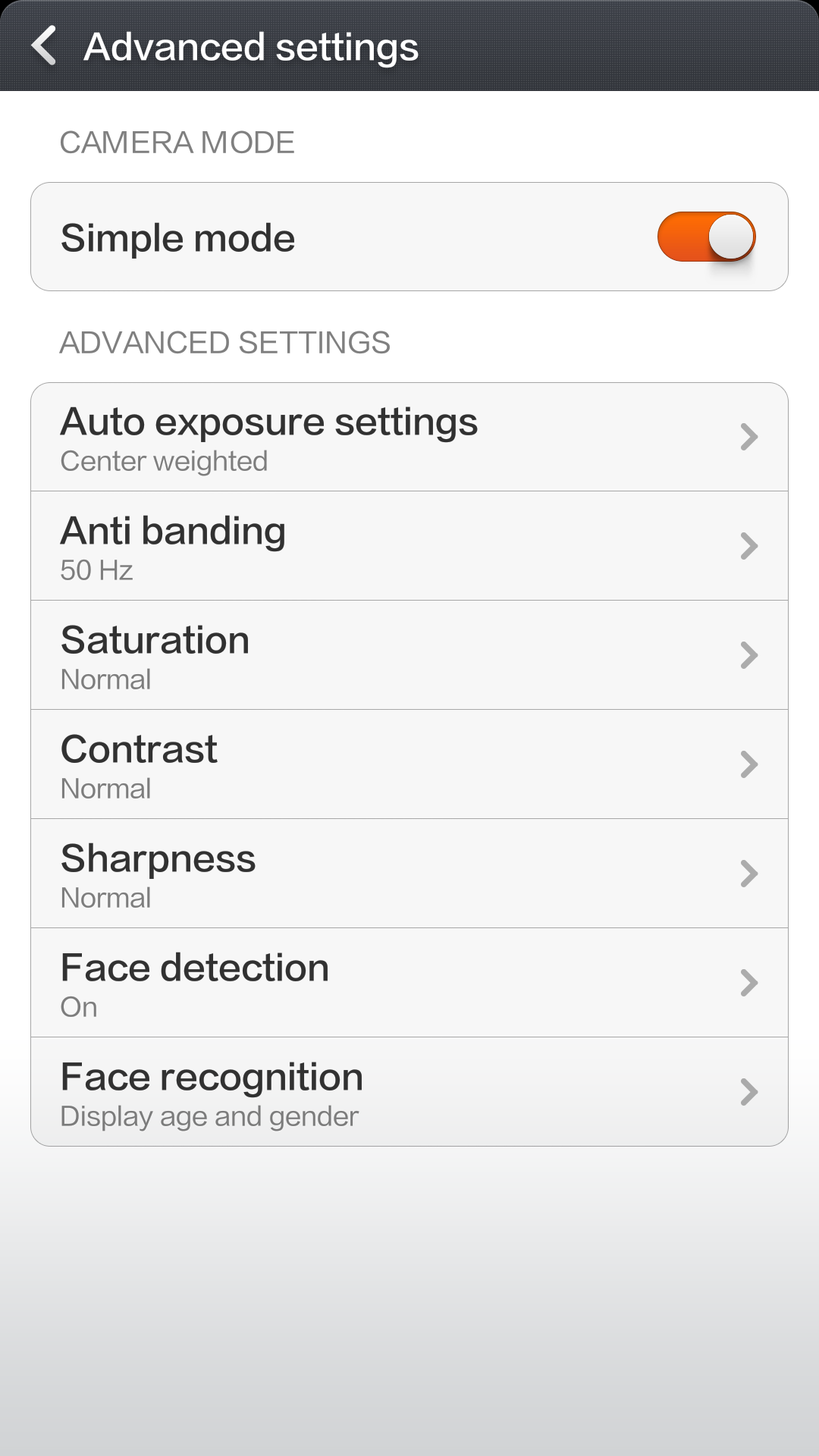
Task: Tap the Simple mode label
Action: [178, 238]
